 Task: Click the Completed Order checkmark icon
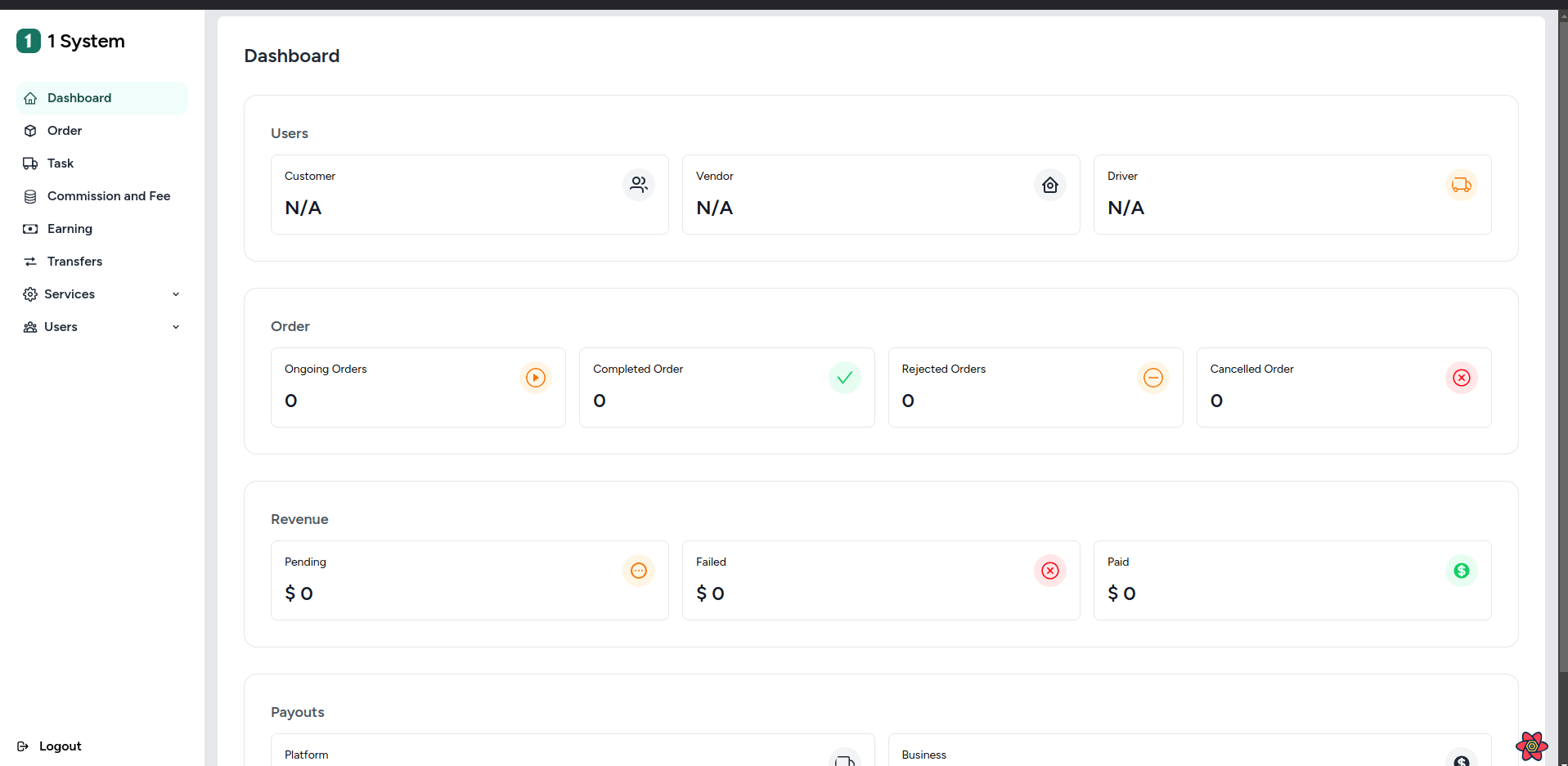pyautogui.click(x=844, y=378)
